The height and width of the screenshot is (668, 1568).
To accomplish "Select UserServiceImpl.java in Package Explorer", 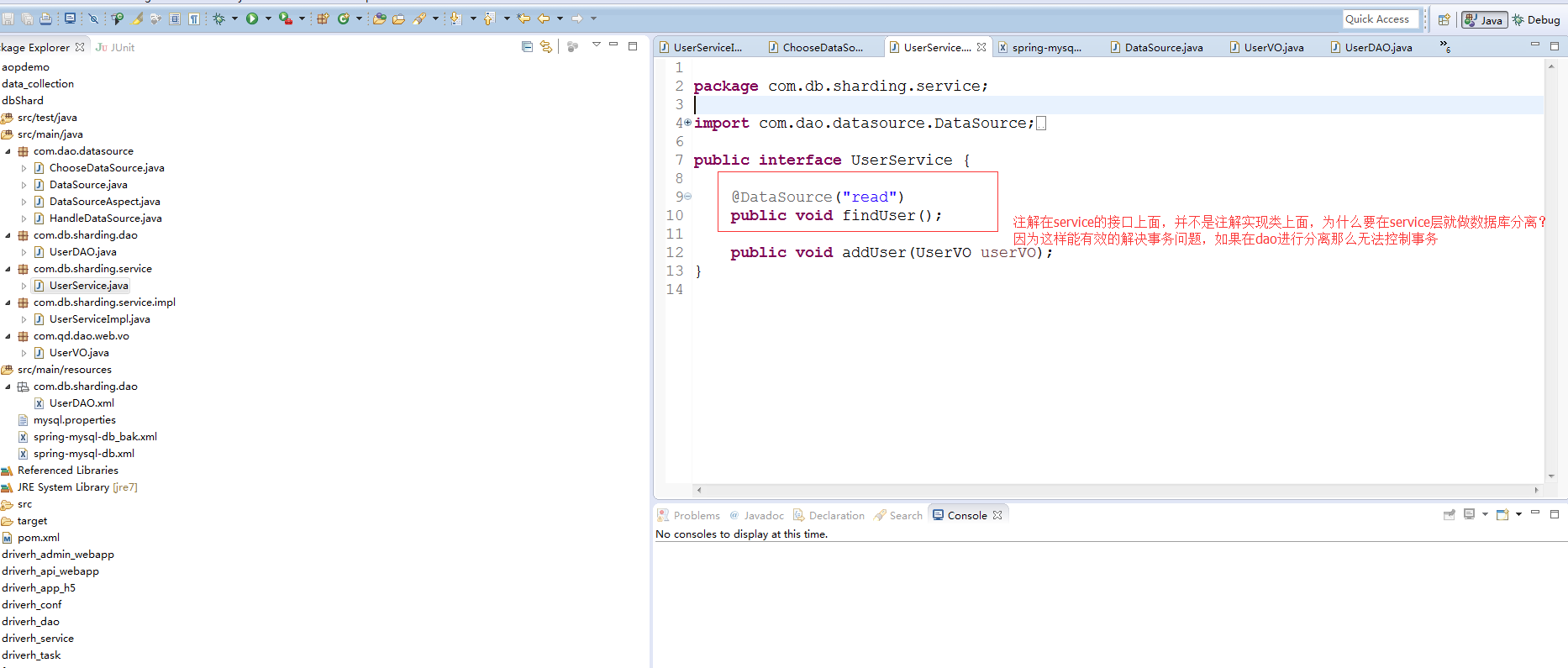I will 99,319.
